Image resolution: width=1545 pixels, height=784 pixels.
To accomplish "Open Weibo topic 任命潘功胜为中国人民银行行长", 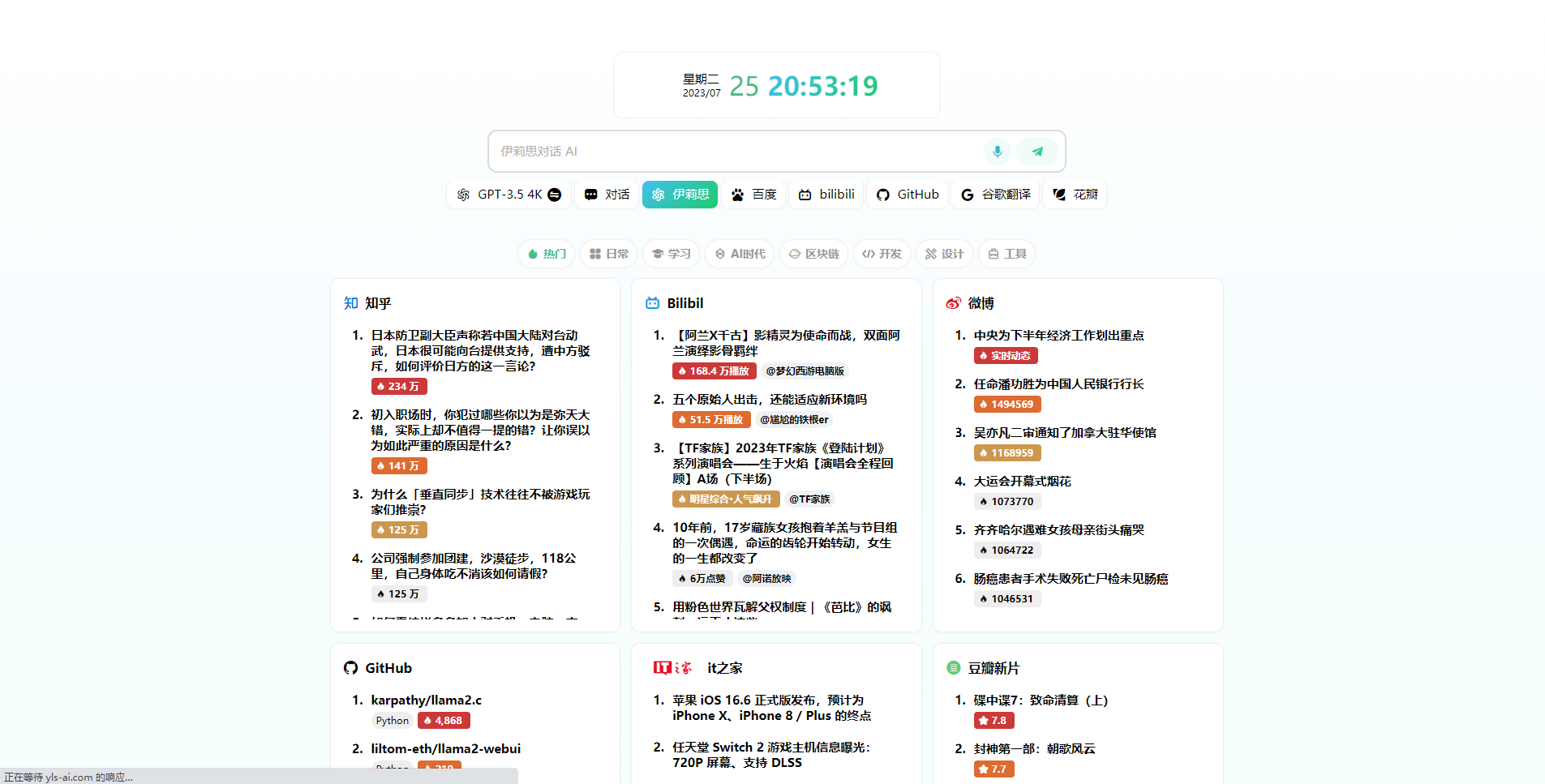I will [1058, 383].
